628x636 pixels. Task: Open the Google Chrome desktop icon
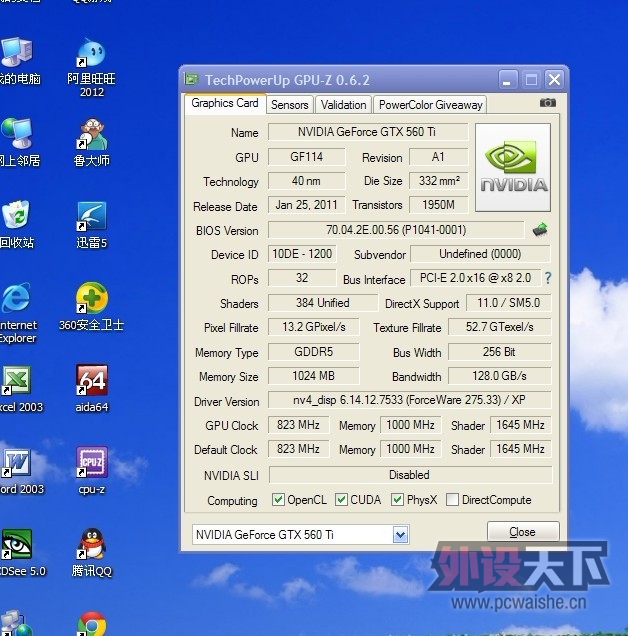pos(92,624)
